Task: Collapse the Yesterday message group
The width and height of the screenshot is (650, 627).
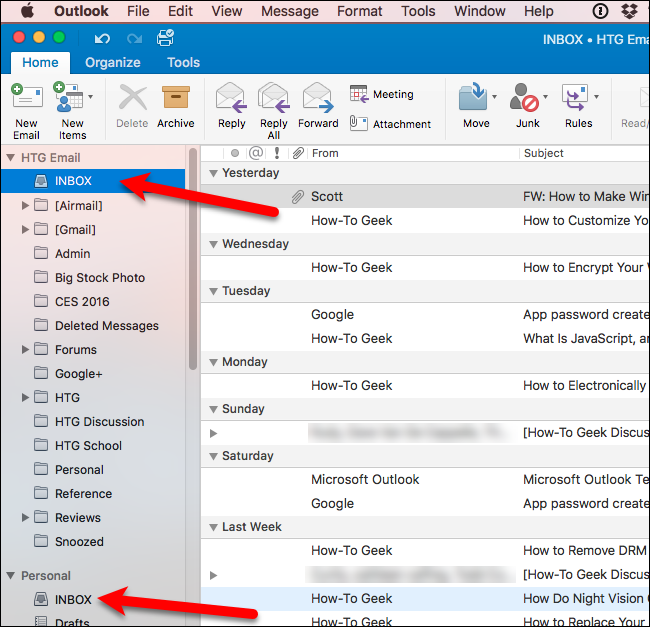Action: (x=212, y=173)
